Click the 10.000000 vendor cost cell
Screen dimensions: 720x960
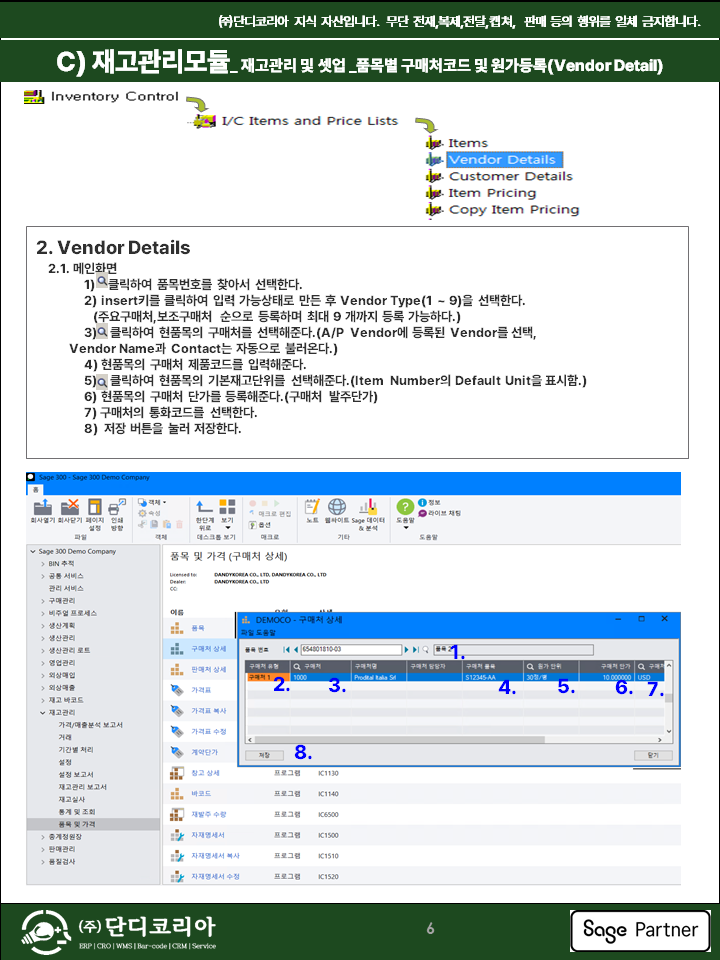(606, 678)
